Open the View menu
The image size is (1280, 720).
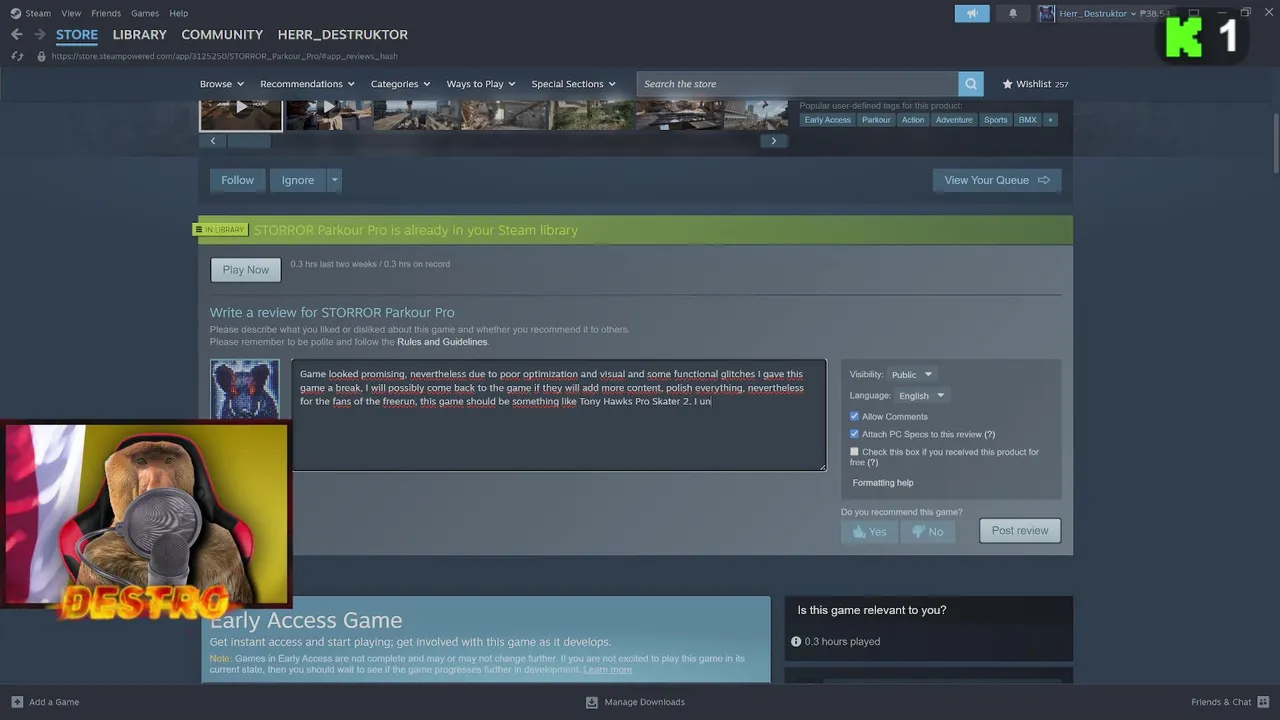point(71,13)
